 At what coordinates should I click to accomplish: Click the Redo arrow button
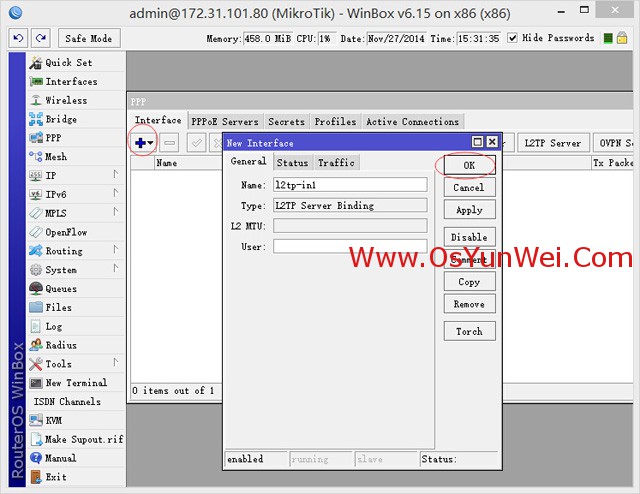41,38
